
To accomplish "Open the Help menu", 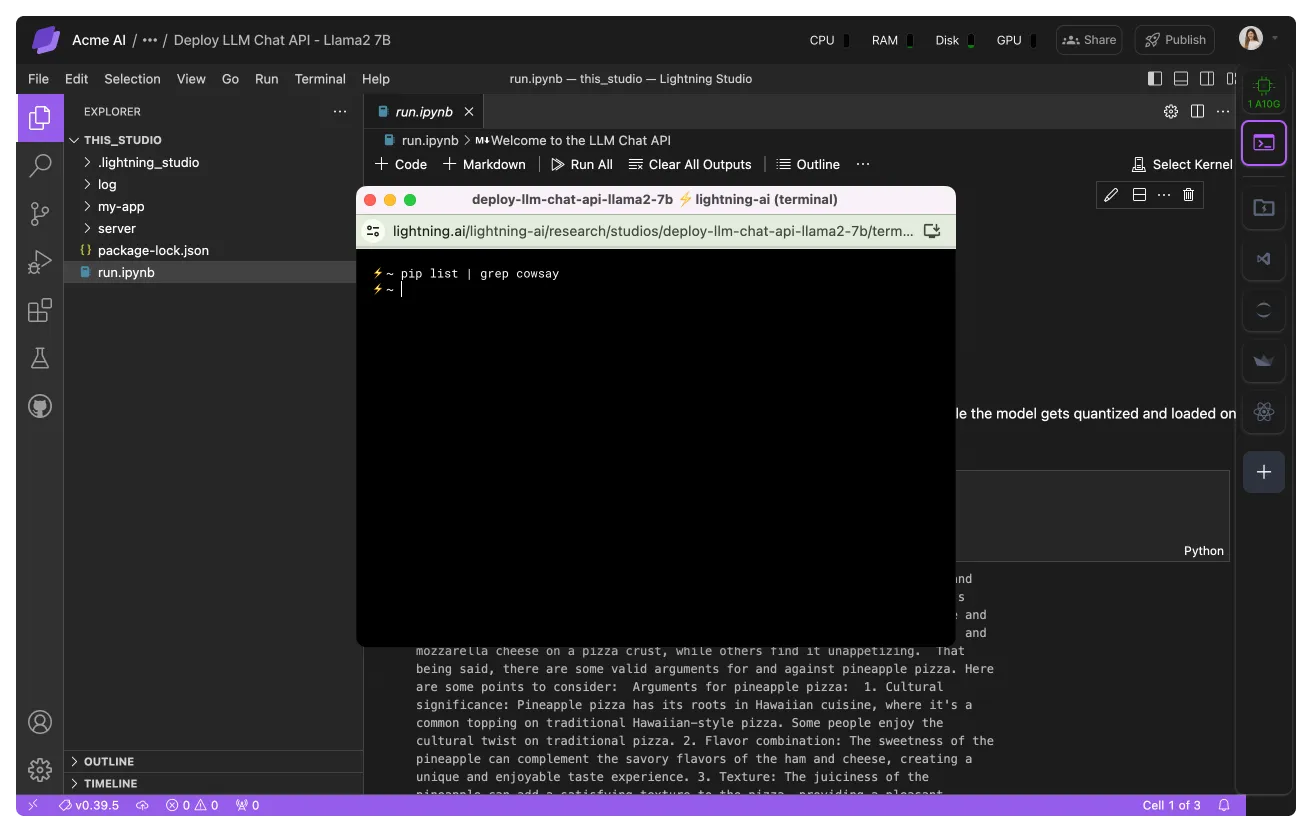I will tap(376, 79).
